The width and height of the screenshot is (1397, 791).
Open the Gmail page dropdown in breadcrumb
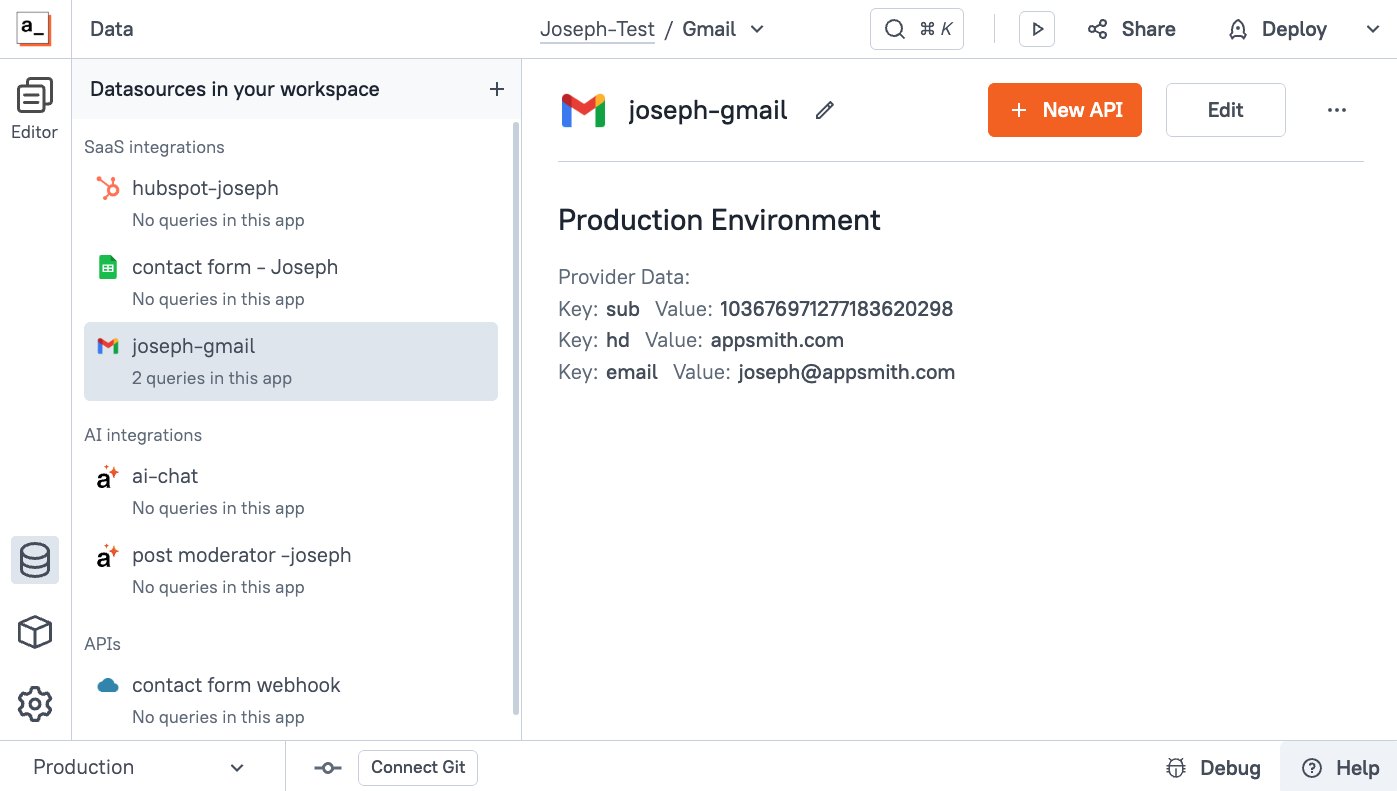[x=757, y=29]
